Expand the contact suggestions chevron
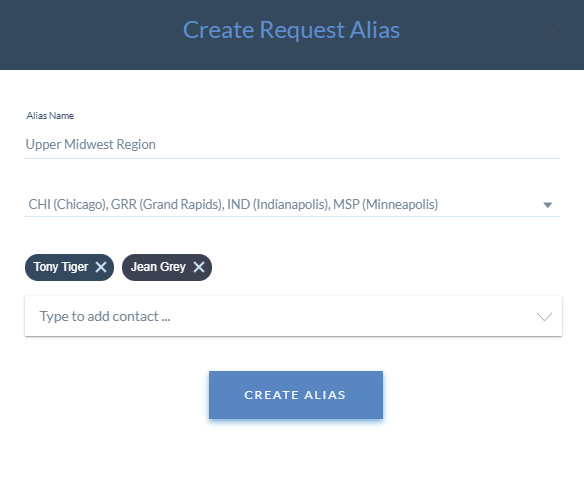Viewport: 584px width, 489px height. 544,317
